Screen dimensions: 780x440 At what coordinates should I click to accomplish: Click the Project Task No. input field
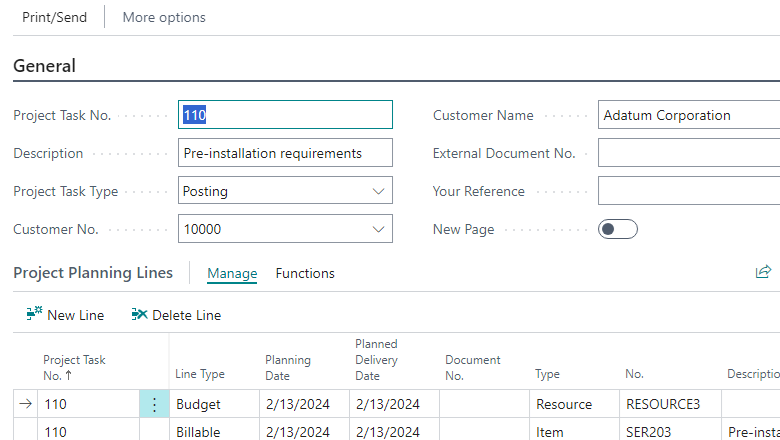[x=285, y=115]
